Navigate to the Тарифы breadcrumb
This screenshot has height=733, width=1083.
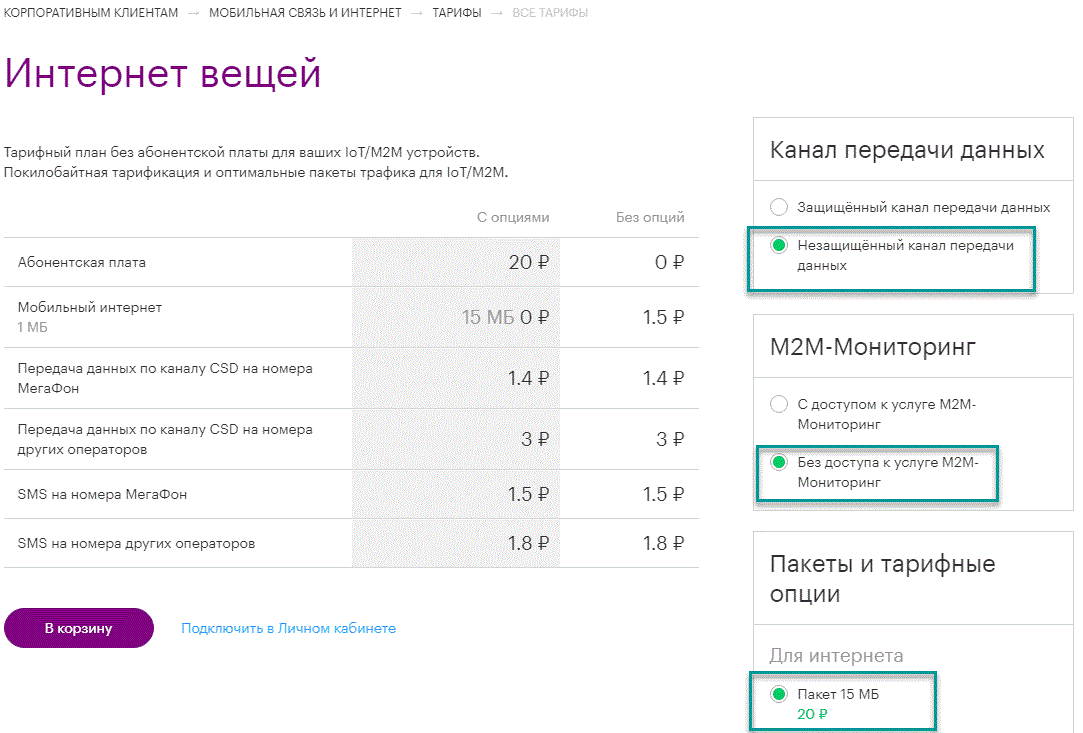click(x=456, y=13)
